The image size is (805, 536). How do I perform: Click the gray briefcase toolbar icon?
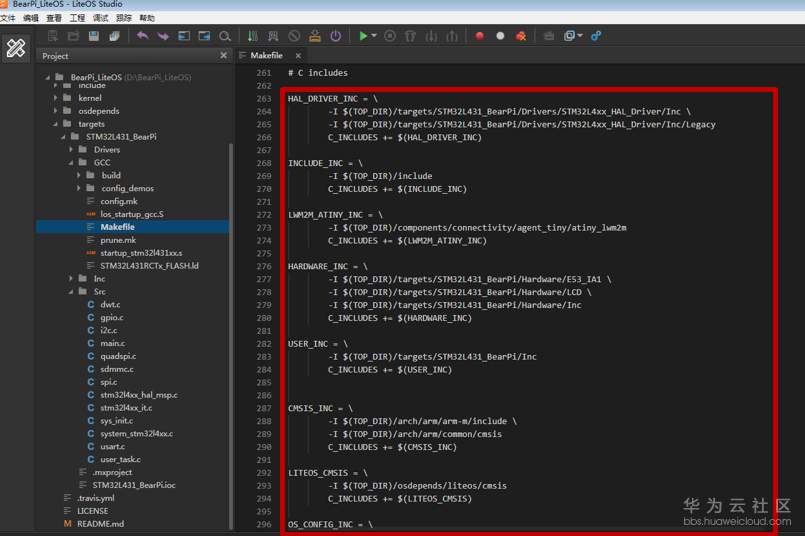tap(549, 36)
